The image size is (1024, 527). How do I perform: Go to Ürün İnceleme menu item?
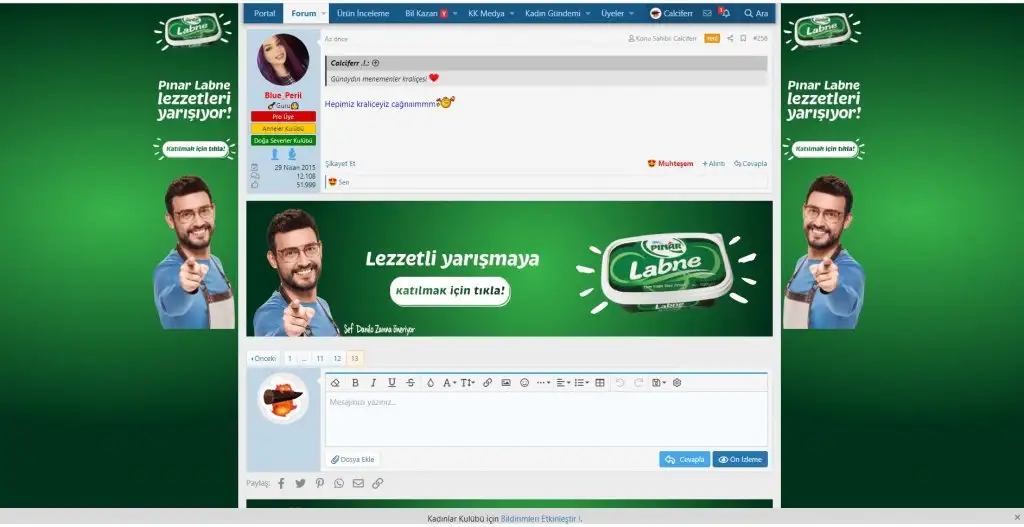(x=362, y=14)
